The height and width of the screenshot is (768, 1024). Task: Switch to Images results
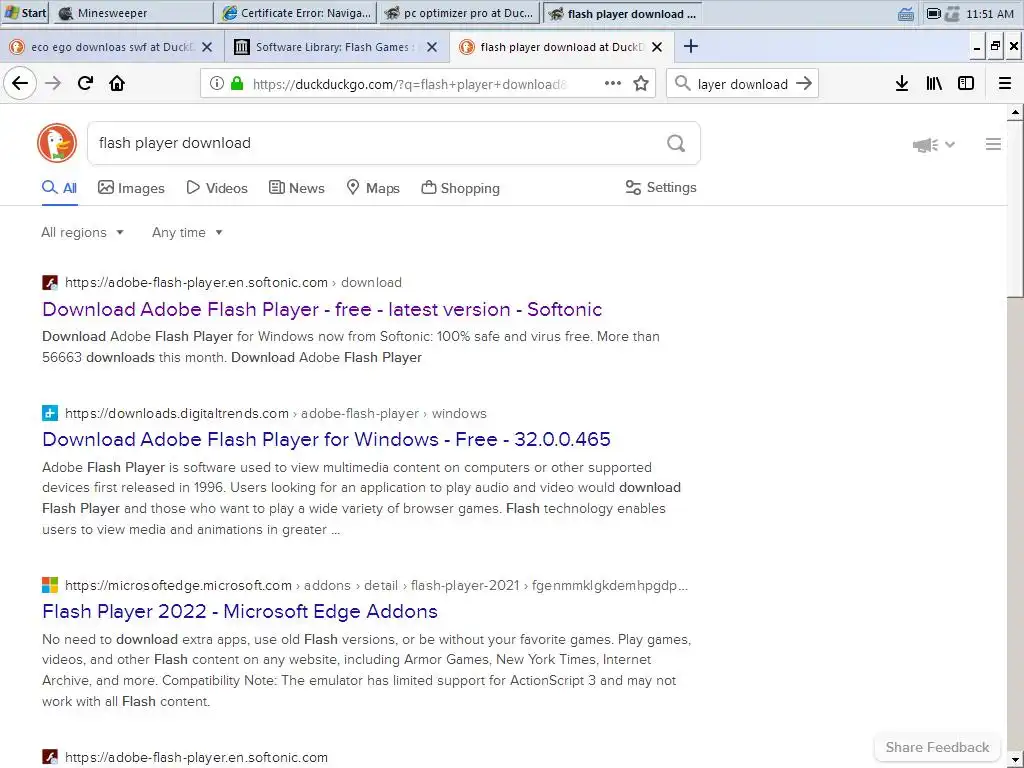click(131, 188)
